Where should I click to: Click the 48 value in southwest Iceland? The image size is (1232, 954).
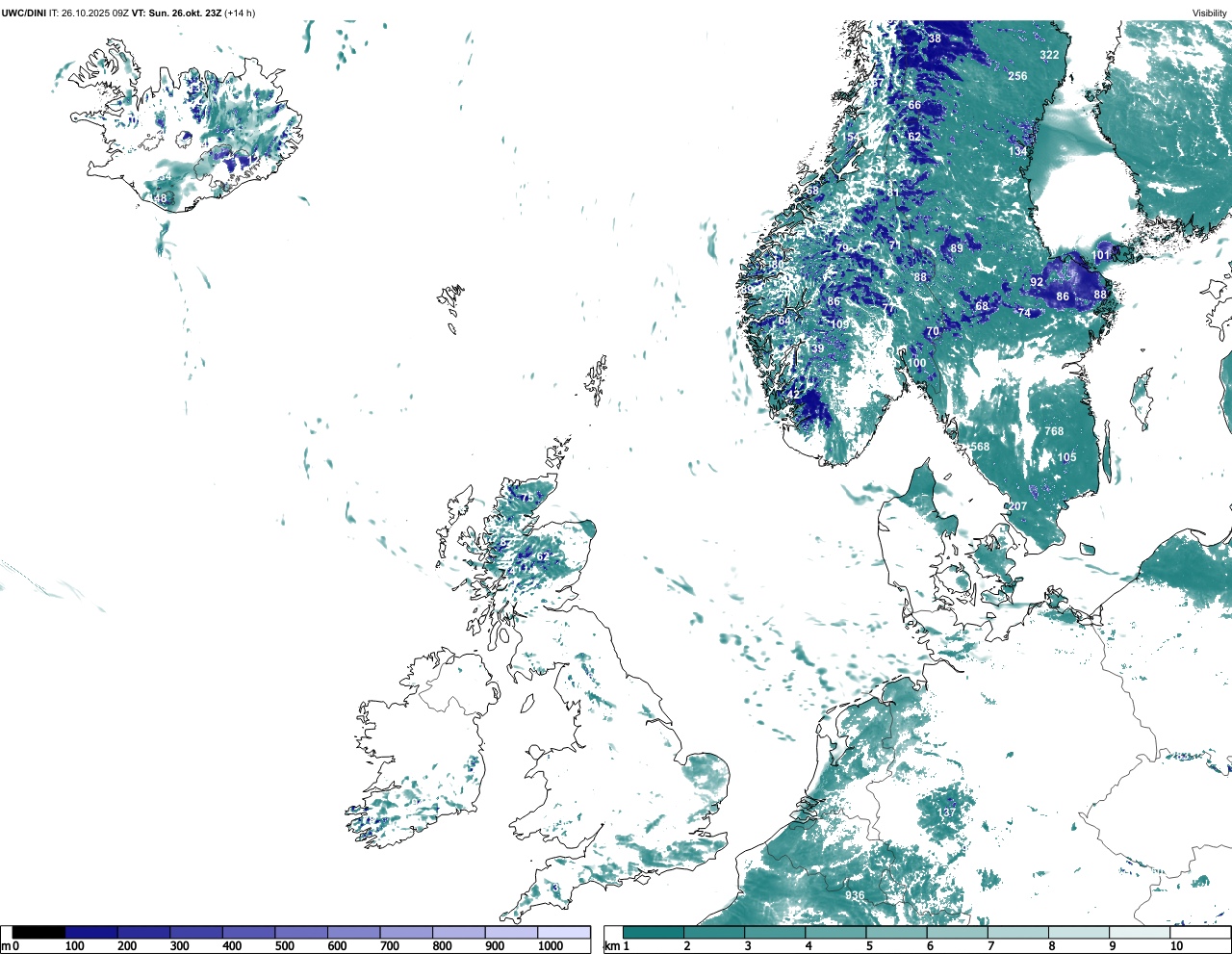coord(160,199)
